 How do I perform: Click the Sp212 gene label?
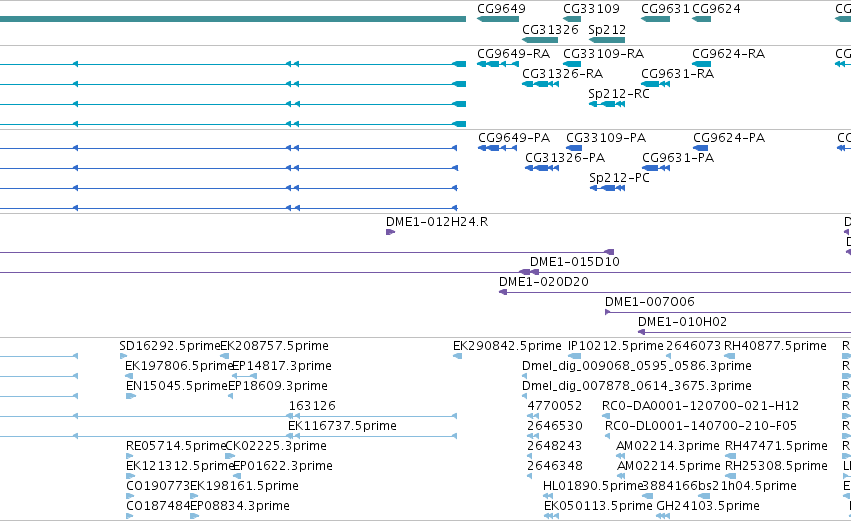tap(607, 29)
